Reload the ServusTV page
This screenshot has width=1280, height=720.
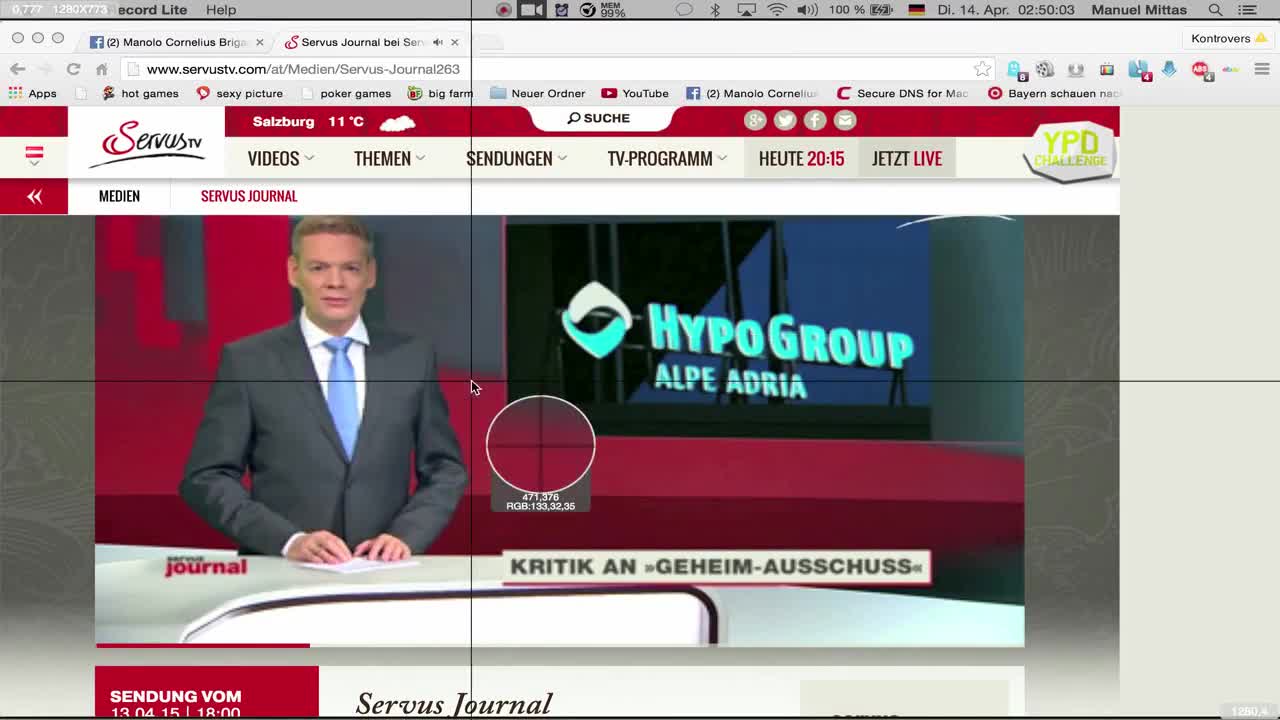(73, 69)
